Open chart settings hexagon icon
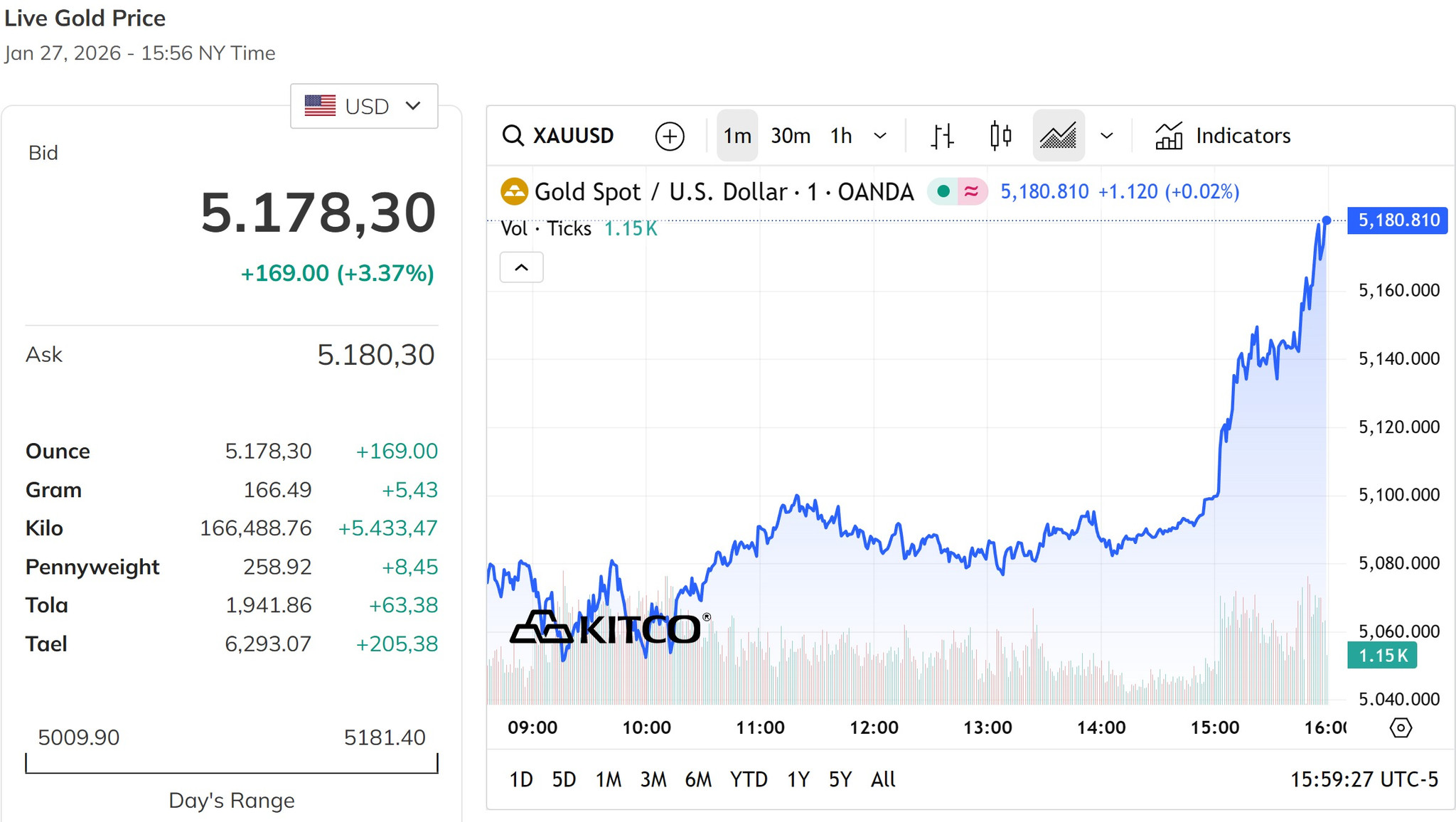Viewport: 1456px width, 822px height. [x=1401, y=727]
